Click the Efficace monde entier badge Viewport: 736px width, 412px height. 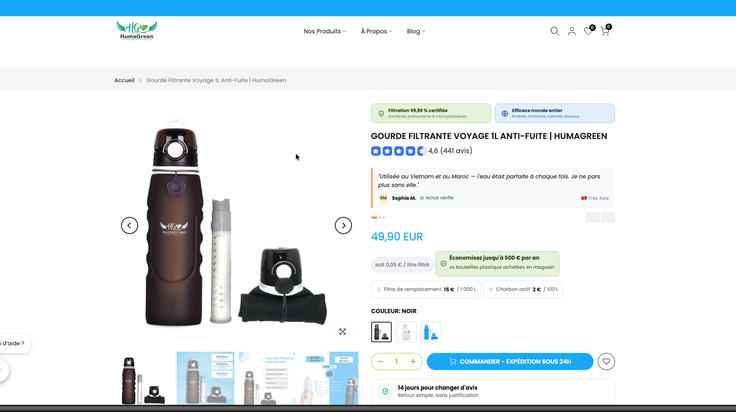555,113
